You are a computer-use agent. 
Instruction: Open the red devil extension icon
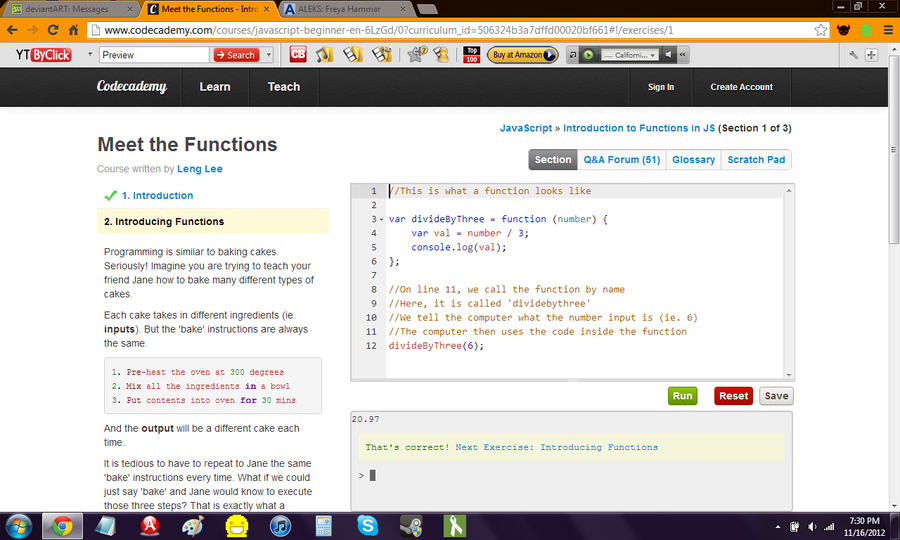tap(843, 30)
